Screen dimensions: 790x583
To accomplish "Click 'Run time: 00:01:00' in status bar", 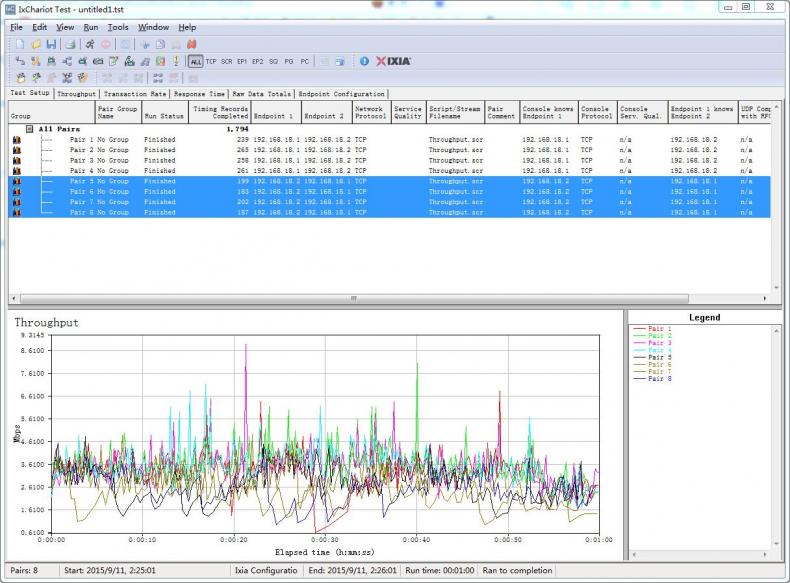I will tap(440, 570).
